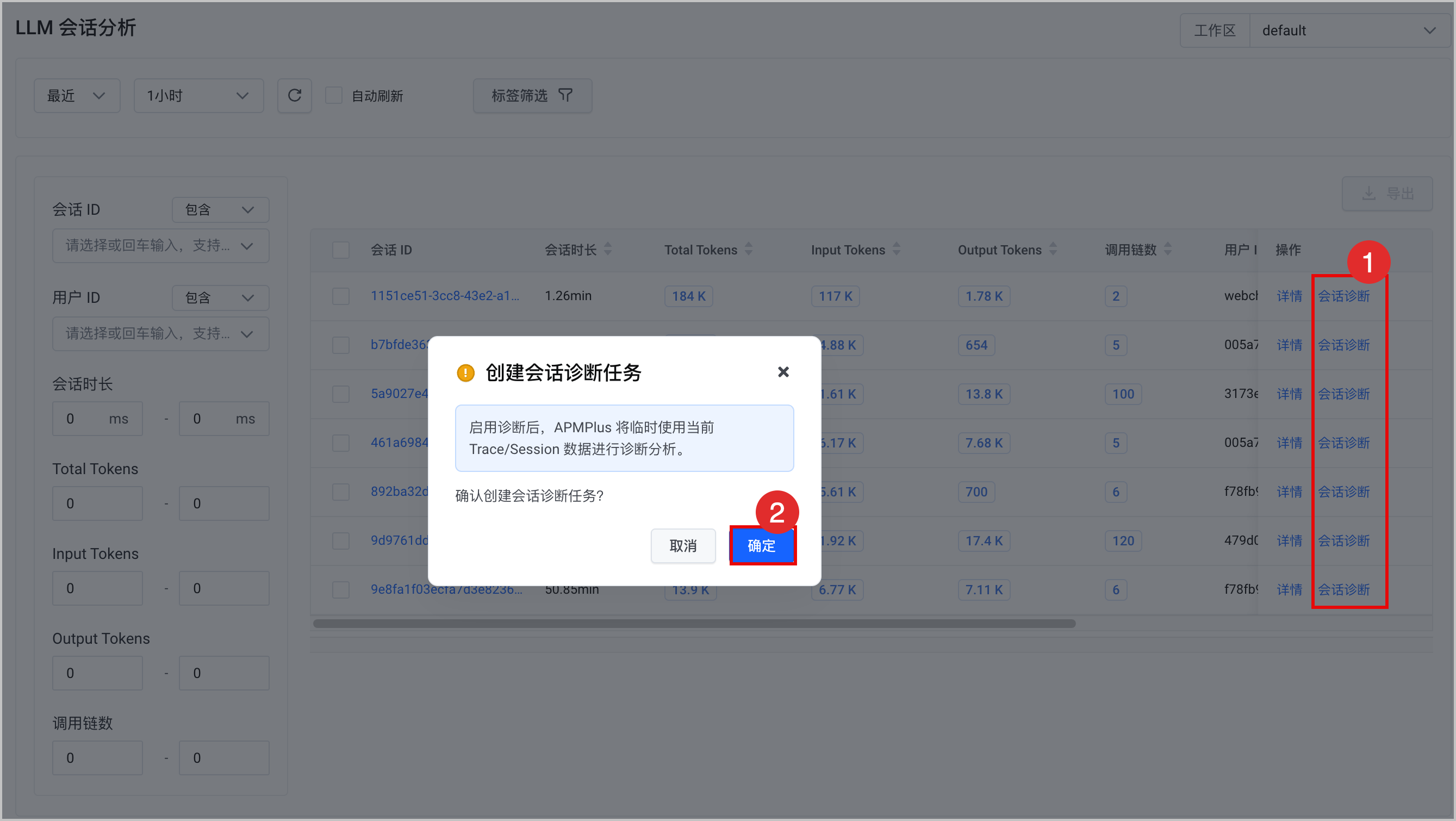This screenshot has height=821, width=1456.
Task: Open 标签筛选 filter button
Action: pos(532,96)
